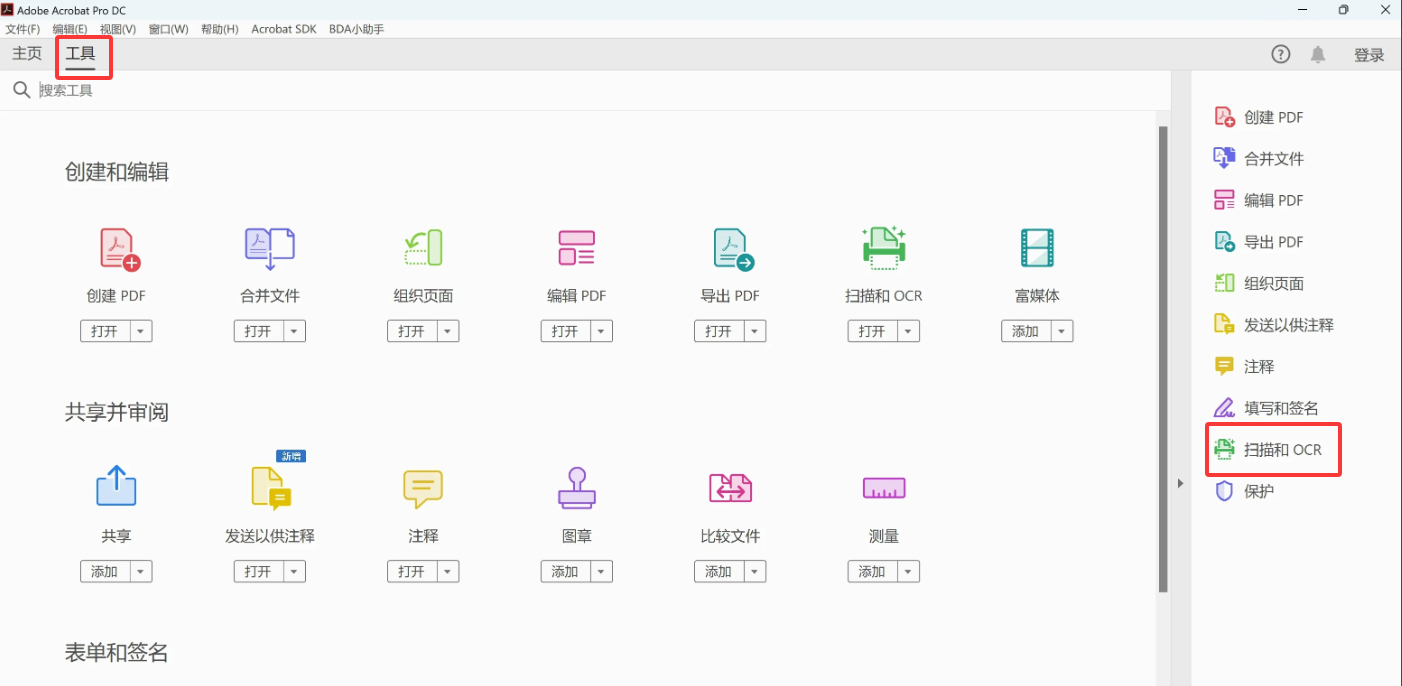Click the 登录 button
This screenshot has width=1402, height=686.
point(1369,54)
